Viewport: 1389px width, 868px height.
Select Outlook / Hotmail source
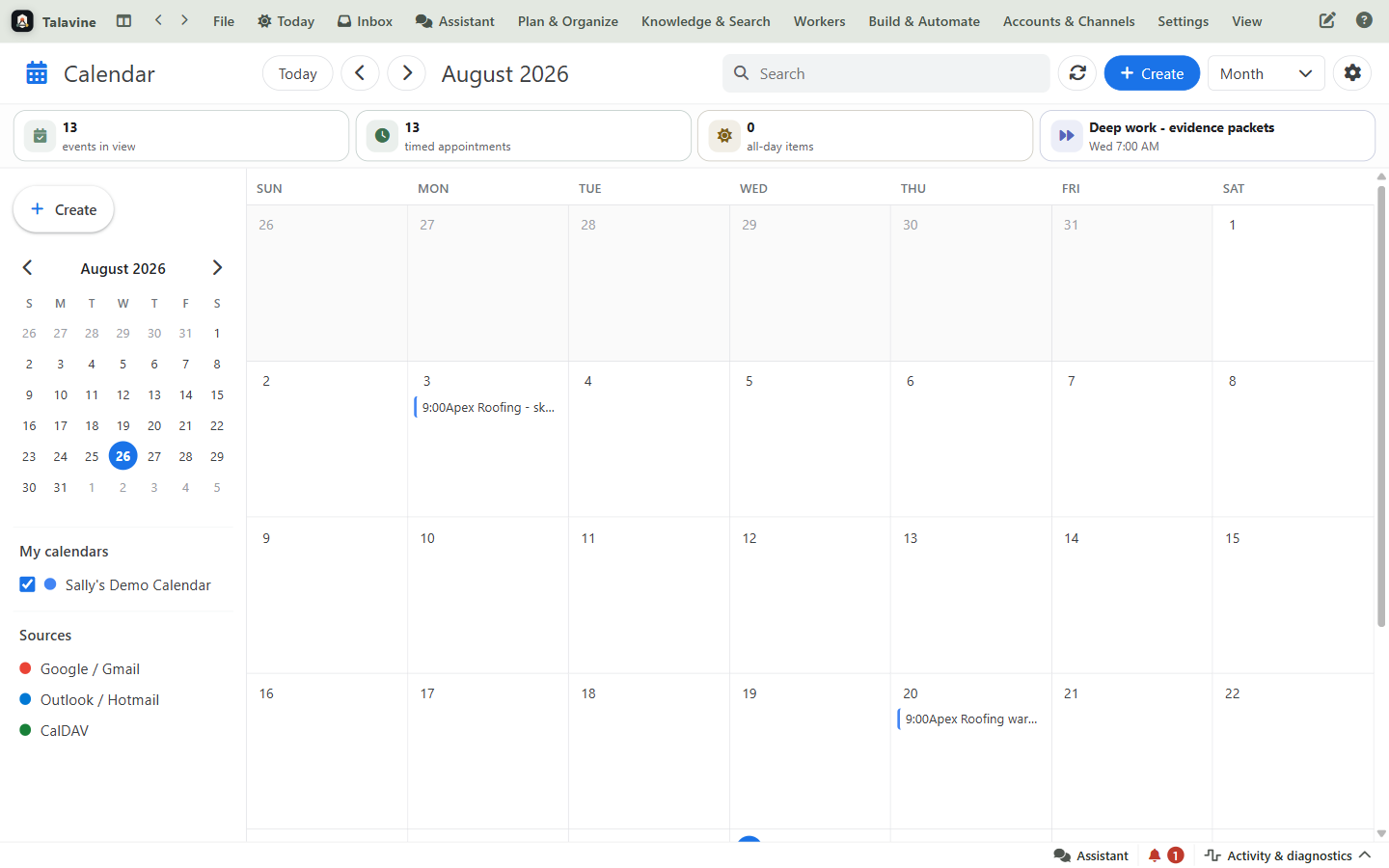(x=99, y=699)
